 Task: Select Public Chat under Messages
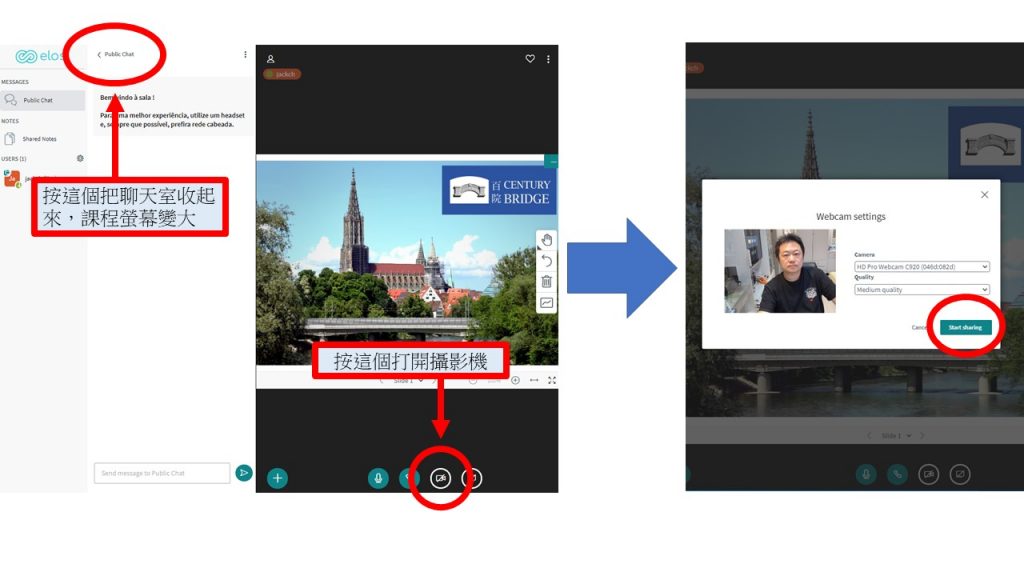click(42, 100)
